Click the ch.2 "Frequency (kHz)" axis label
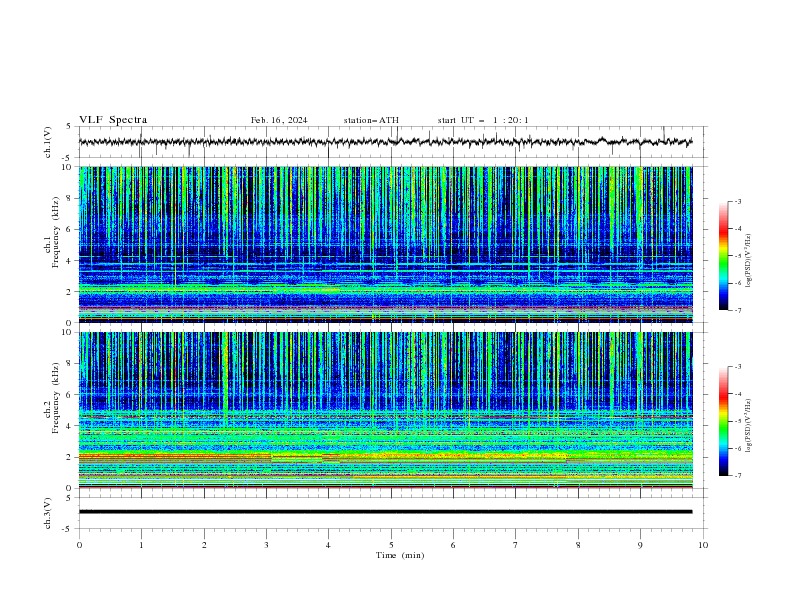 point(56,397)
